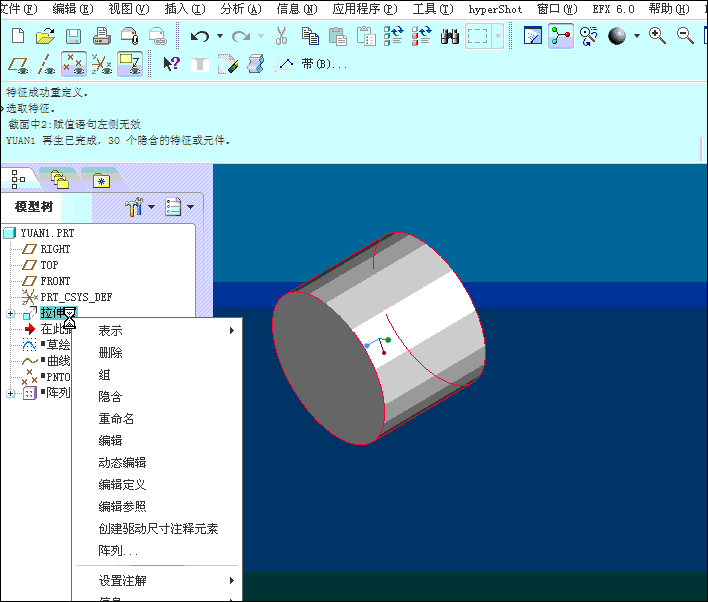Click the selection rectangle filter icon
The image size is (708, 602).
(477, 36)
